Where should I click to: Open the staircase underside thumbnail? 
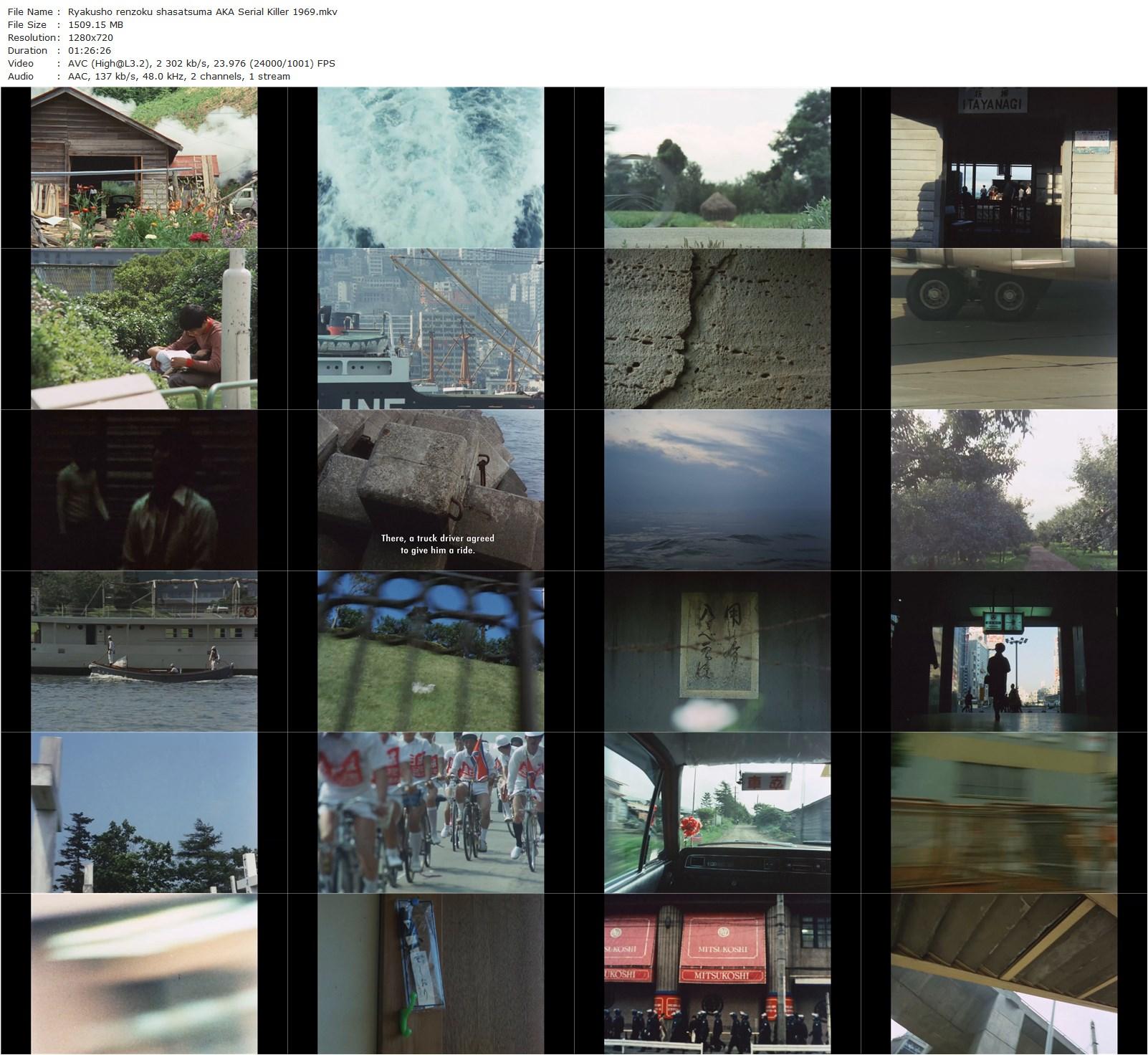(x=1003, y=974)
